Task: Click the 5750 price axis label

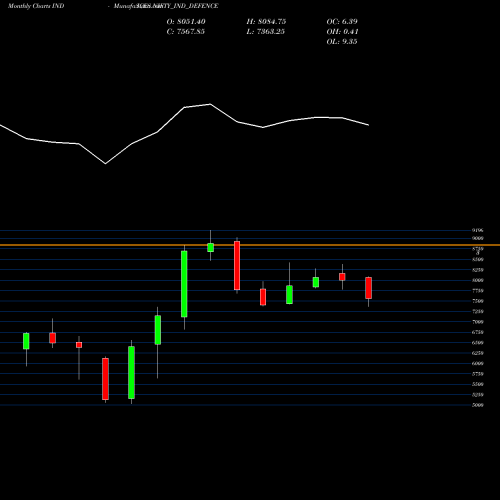Action: (478, 374)
